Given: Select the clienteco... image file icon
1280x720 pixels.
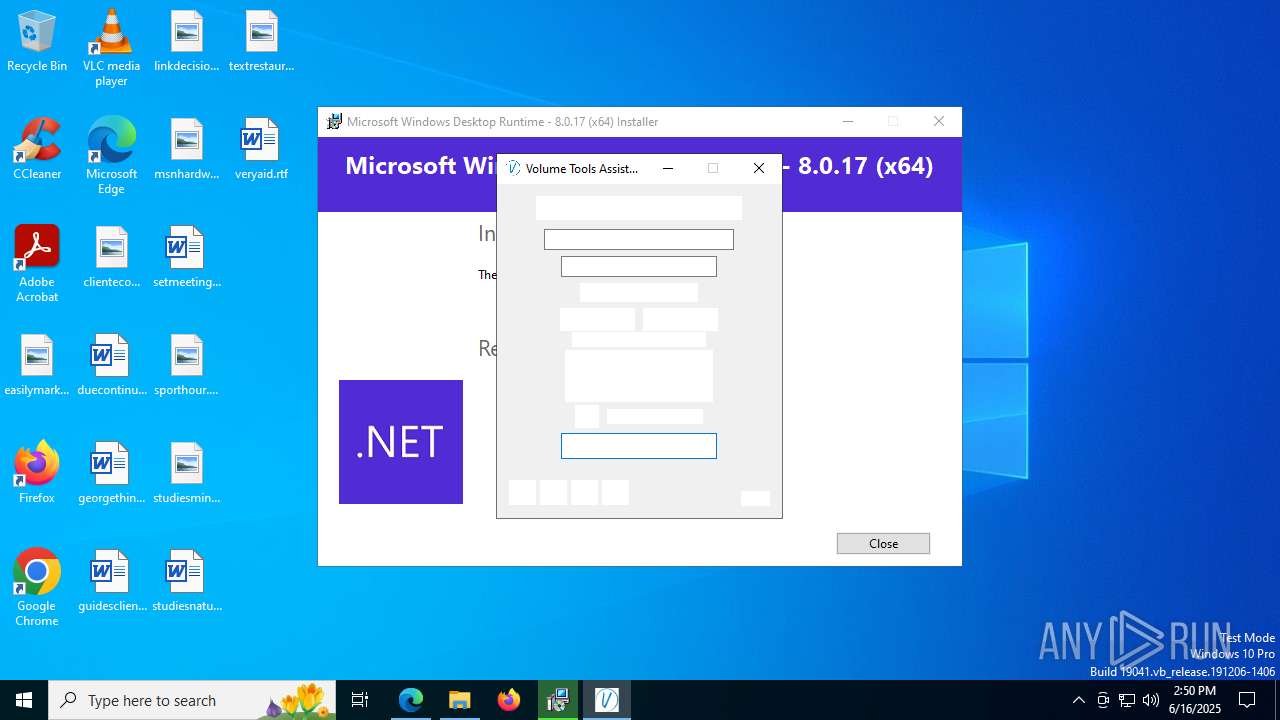Looking at the screenshot, I should [111, 257].
